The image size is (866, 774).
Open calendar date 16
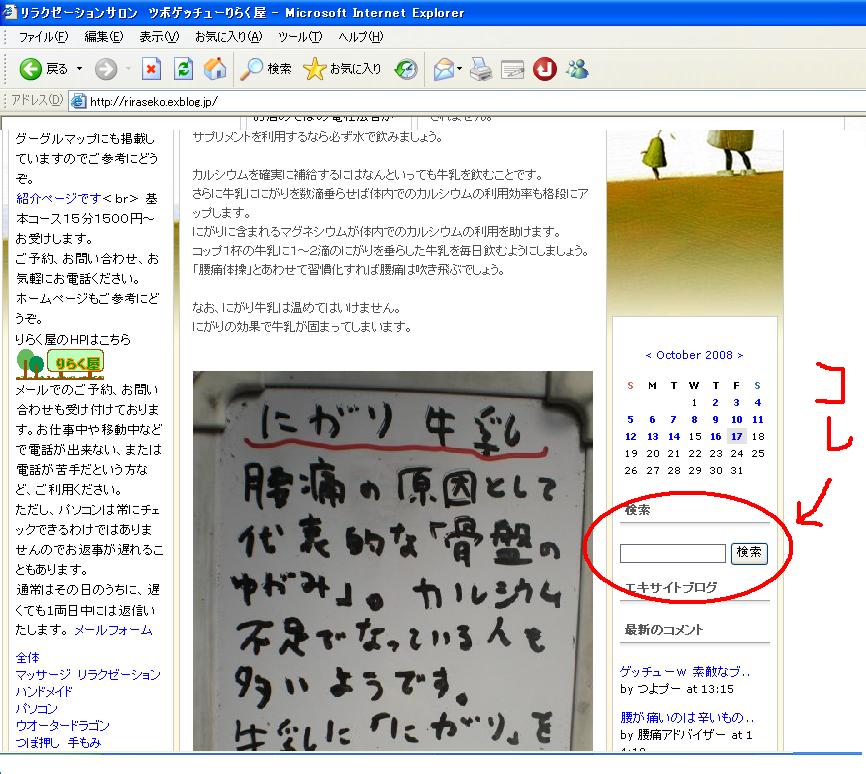click(x=716, y=436)
